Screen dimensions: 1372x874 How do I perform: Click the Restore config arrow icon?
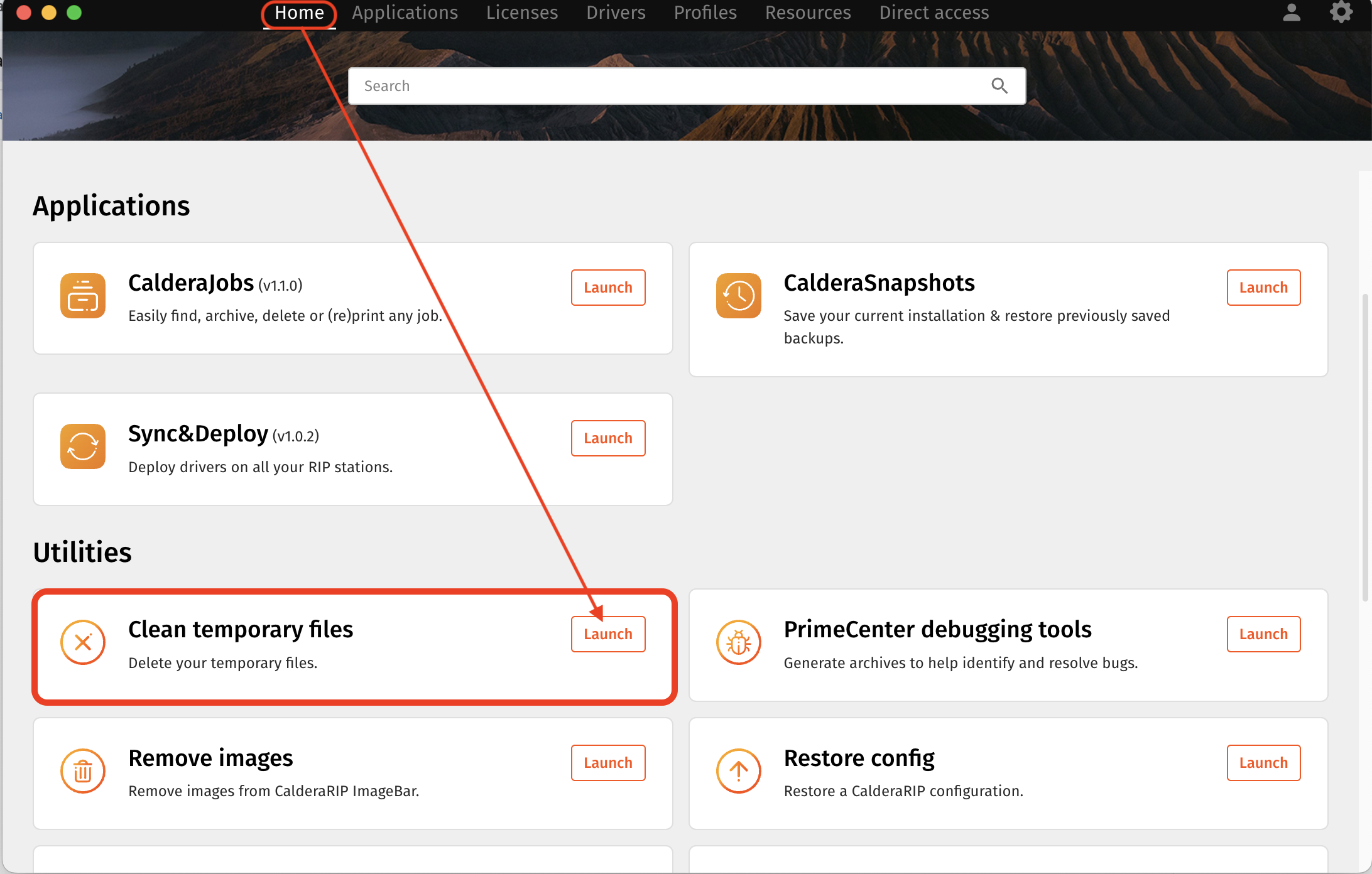pos(738,771)
